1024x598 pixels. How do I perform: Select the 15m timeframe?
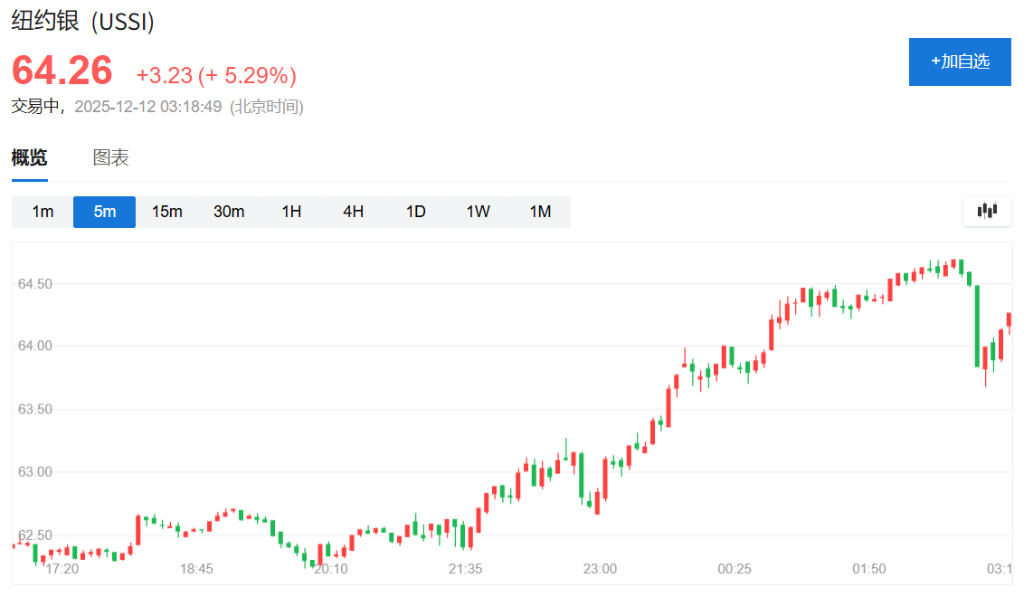pos(166,211)
